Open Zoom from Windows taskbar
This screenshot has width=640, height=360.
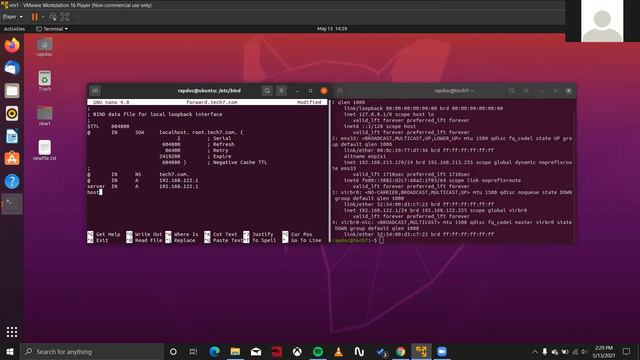[442, 351]
